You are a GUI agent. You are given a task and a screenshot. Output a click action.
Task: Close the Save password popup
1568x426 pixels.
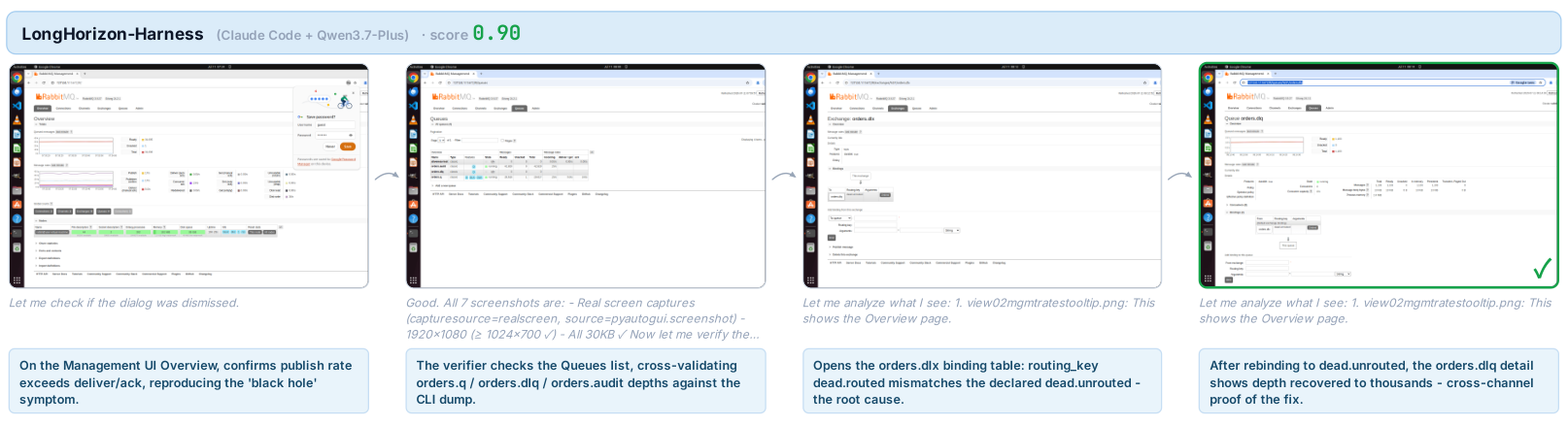353,92
